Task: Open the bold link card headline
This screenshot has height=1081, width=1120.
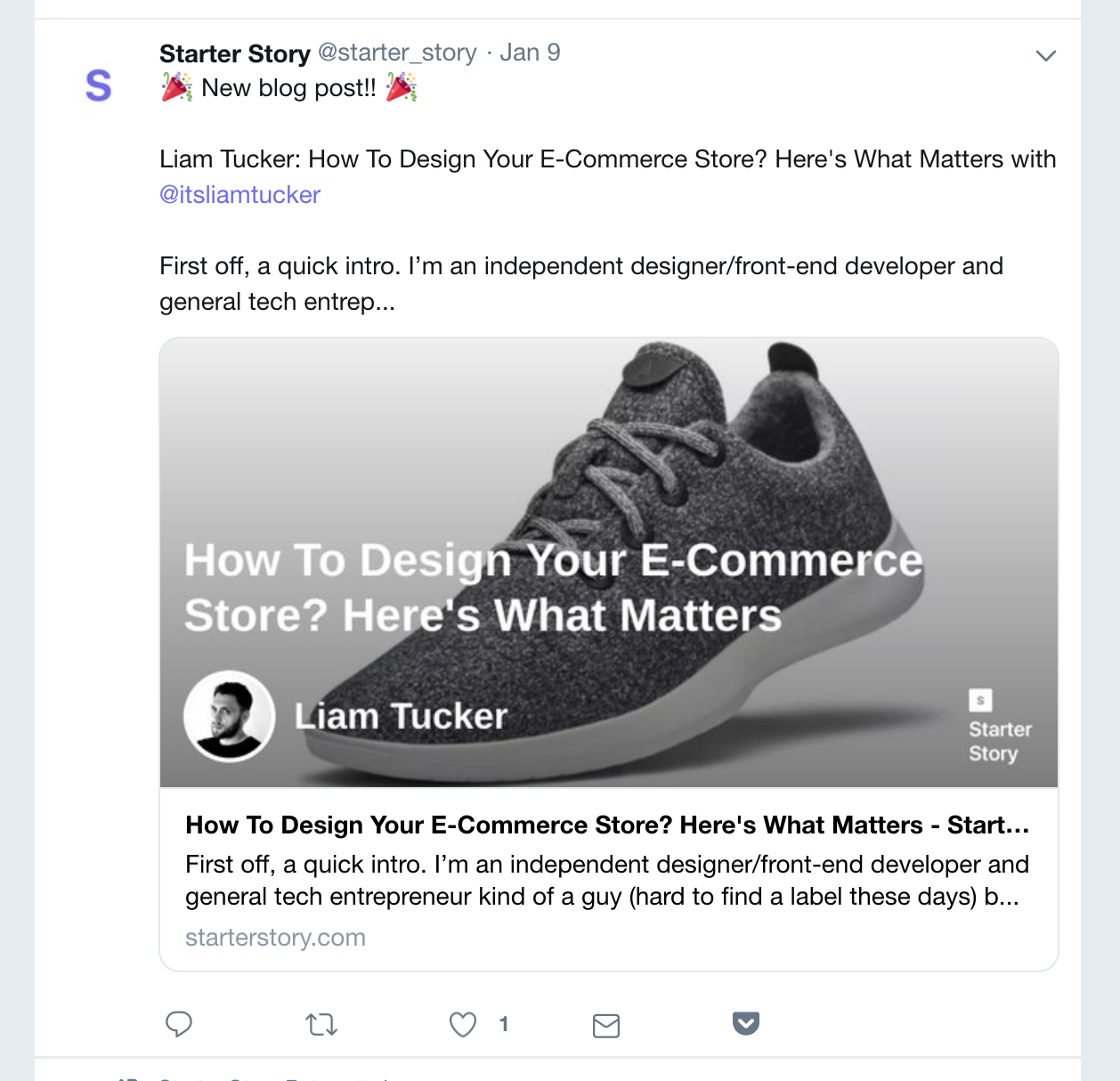Action: coord(606,825)
